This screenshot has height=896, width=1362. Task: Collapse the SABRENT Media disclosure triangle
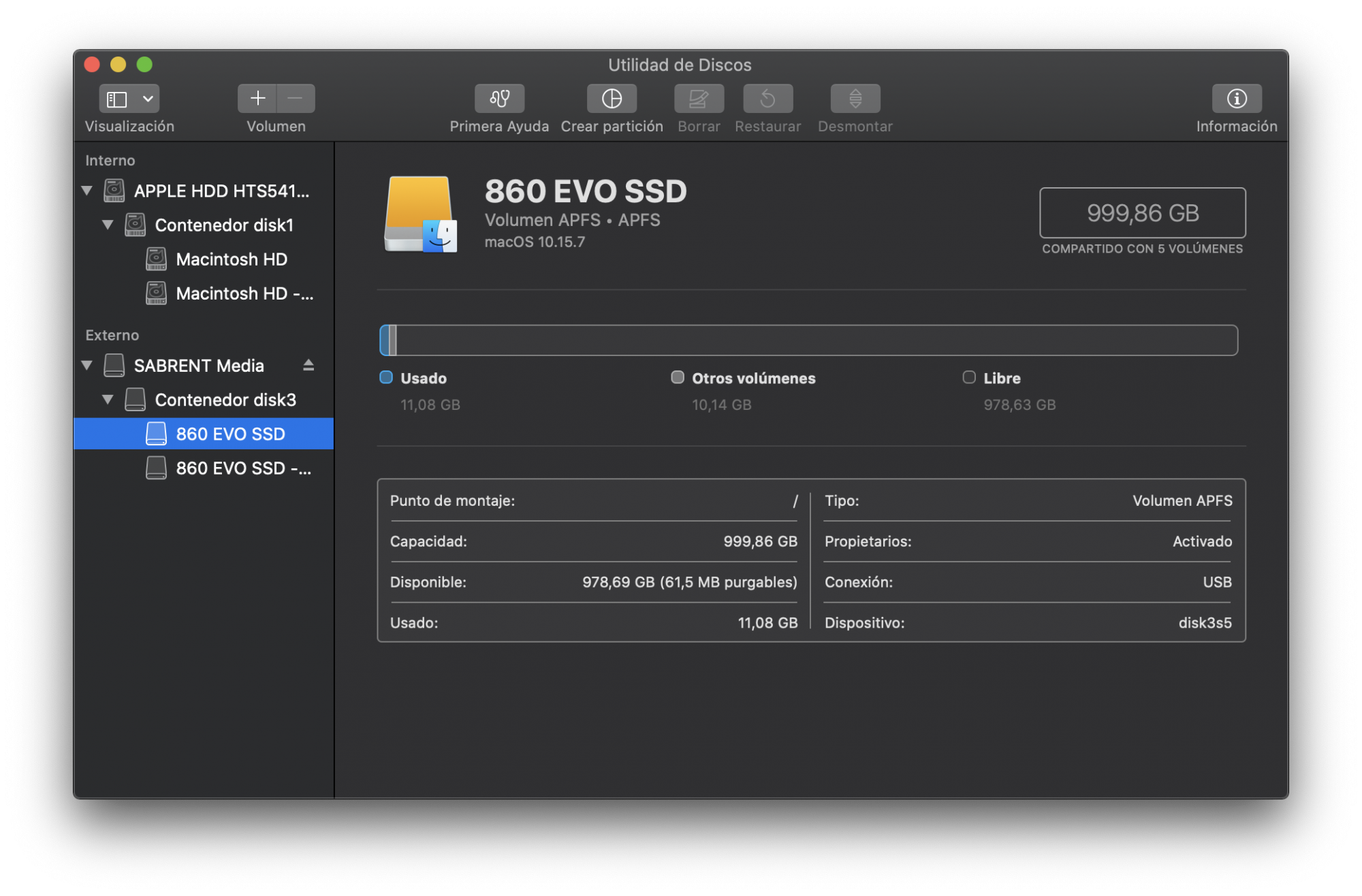87,366
